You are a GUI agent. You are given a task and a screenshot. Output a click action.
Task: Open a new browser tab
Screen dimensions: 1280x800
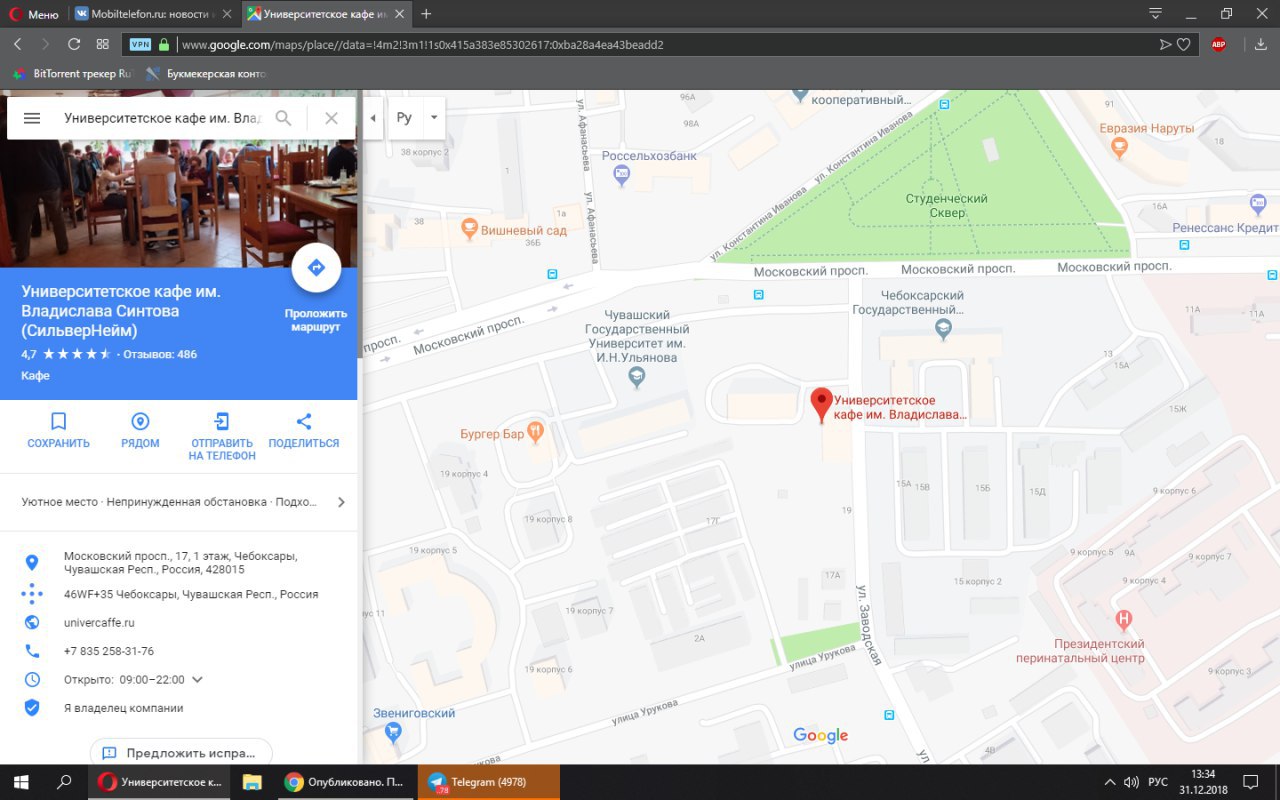pos(426,14)
